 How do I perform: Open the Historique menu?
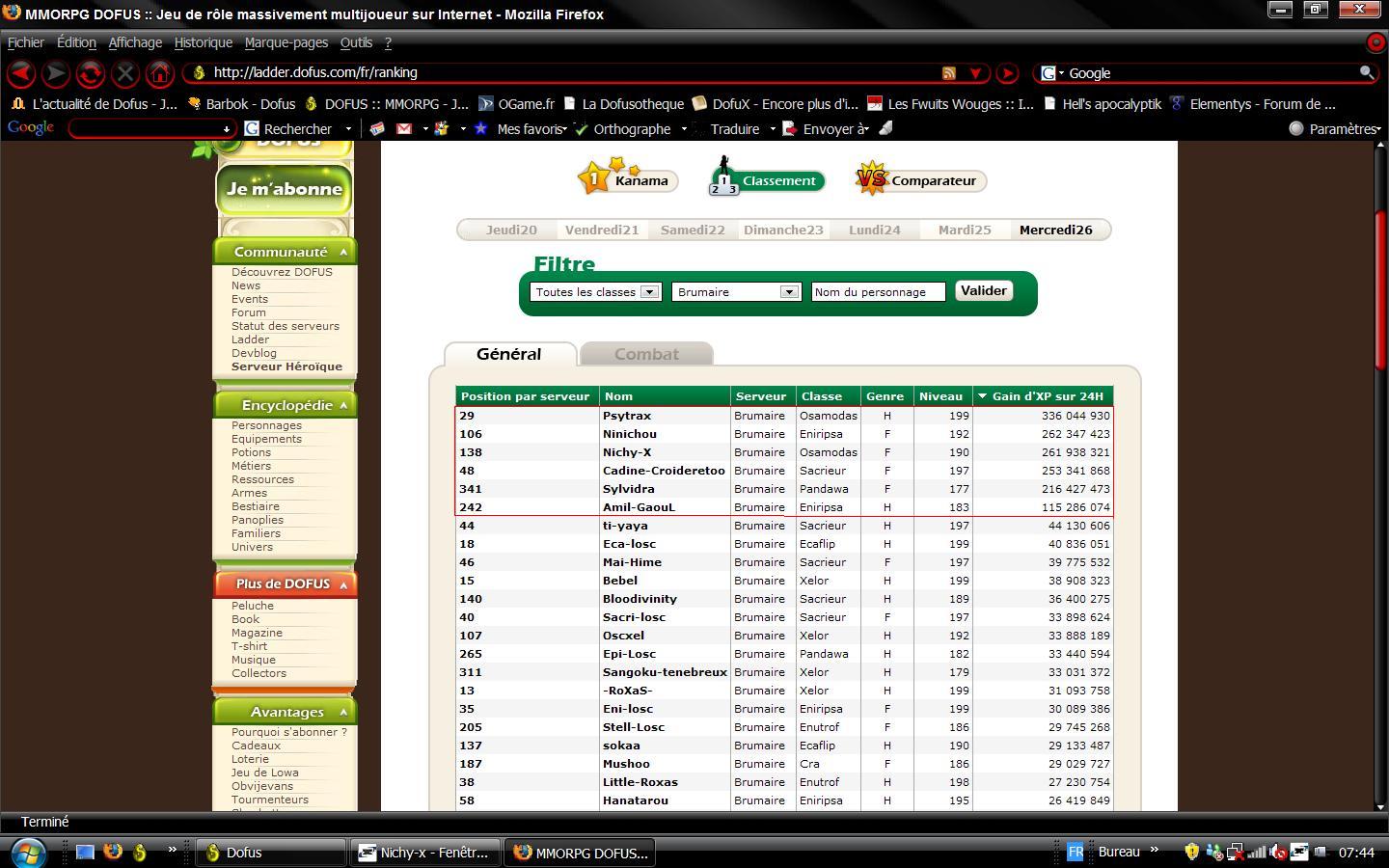(204, 42)
